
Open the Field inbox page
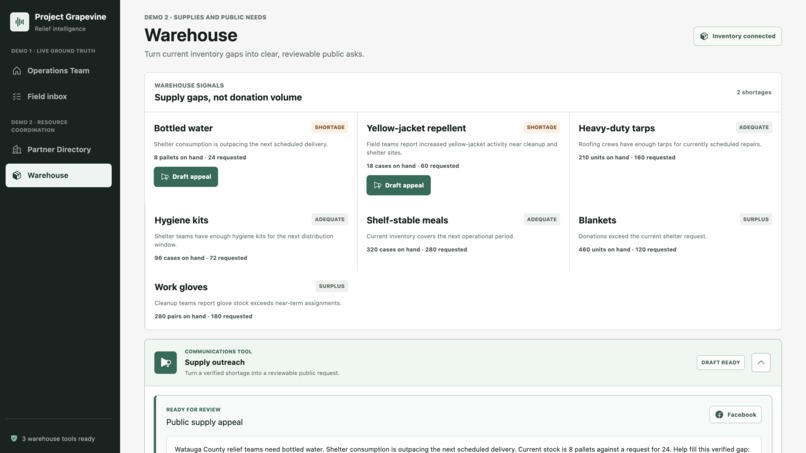coord(59,96)
